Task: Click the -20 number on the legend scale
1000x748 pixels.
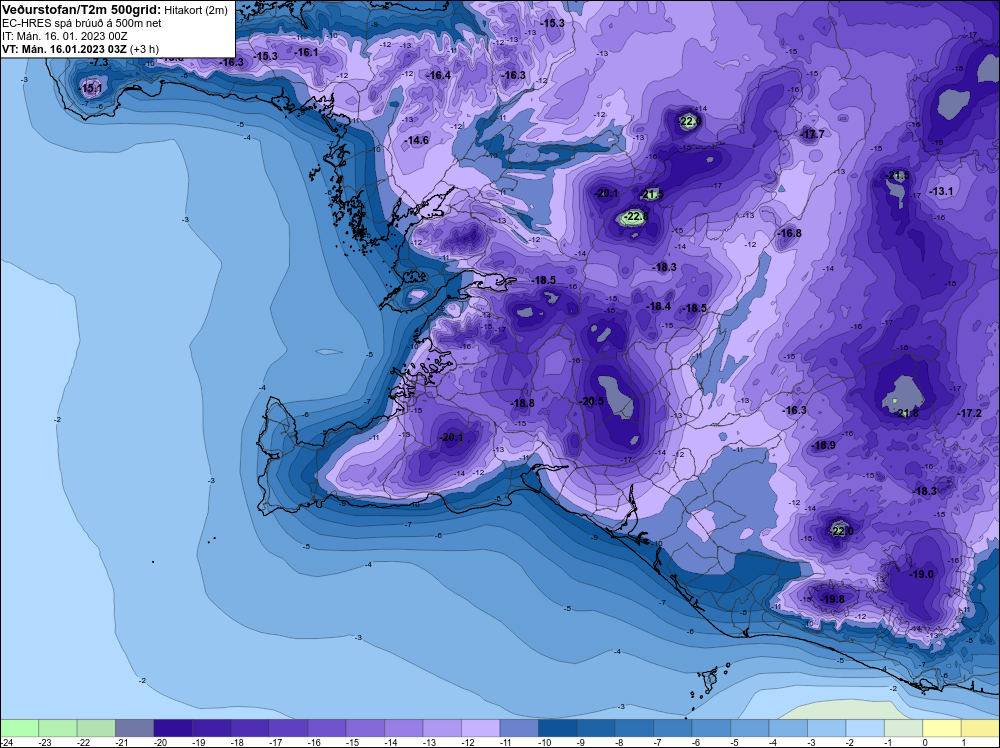Action: click(159, 742)
